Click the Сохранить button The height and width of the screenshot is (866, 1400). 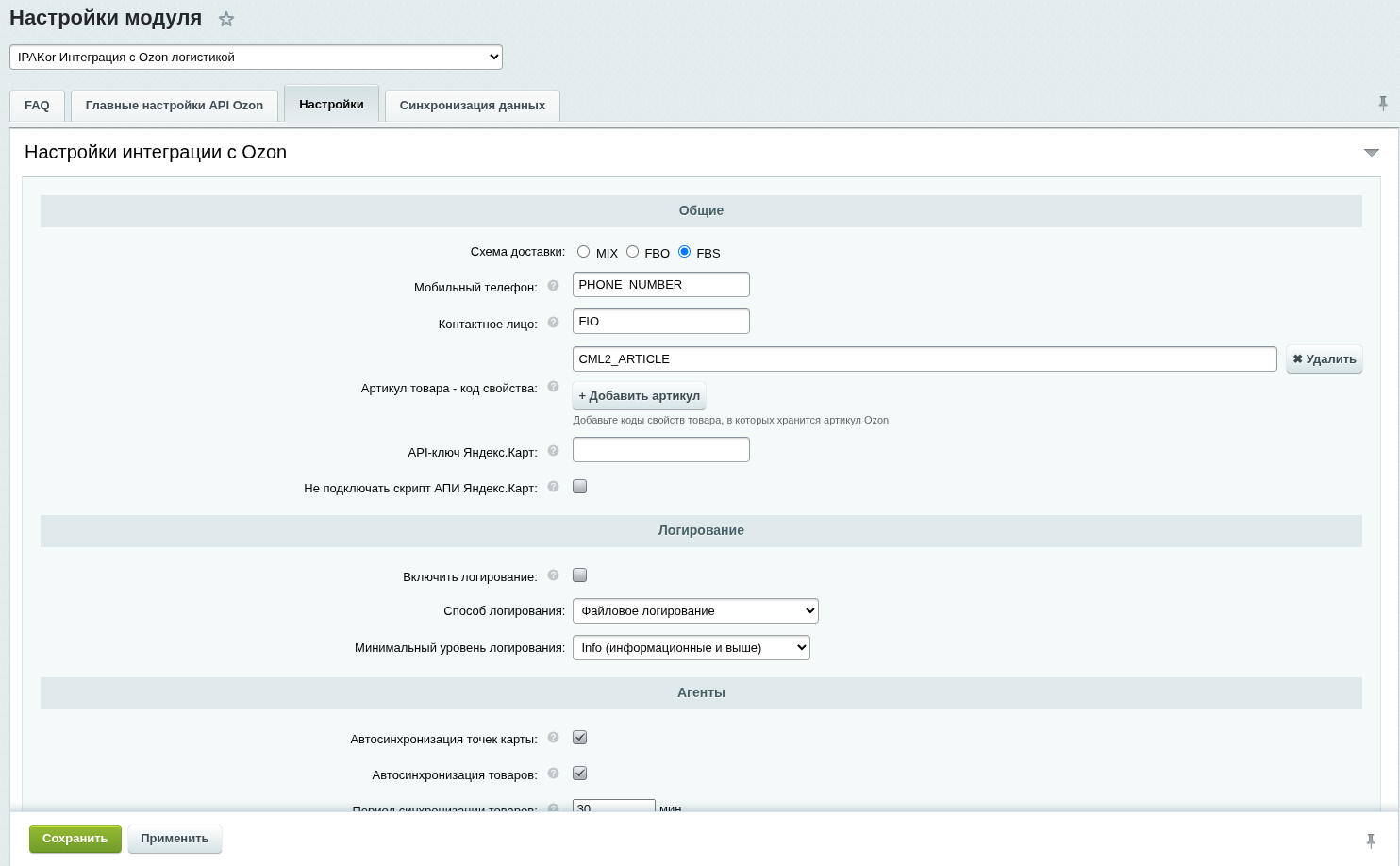75,839
